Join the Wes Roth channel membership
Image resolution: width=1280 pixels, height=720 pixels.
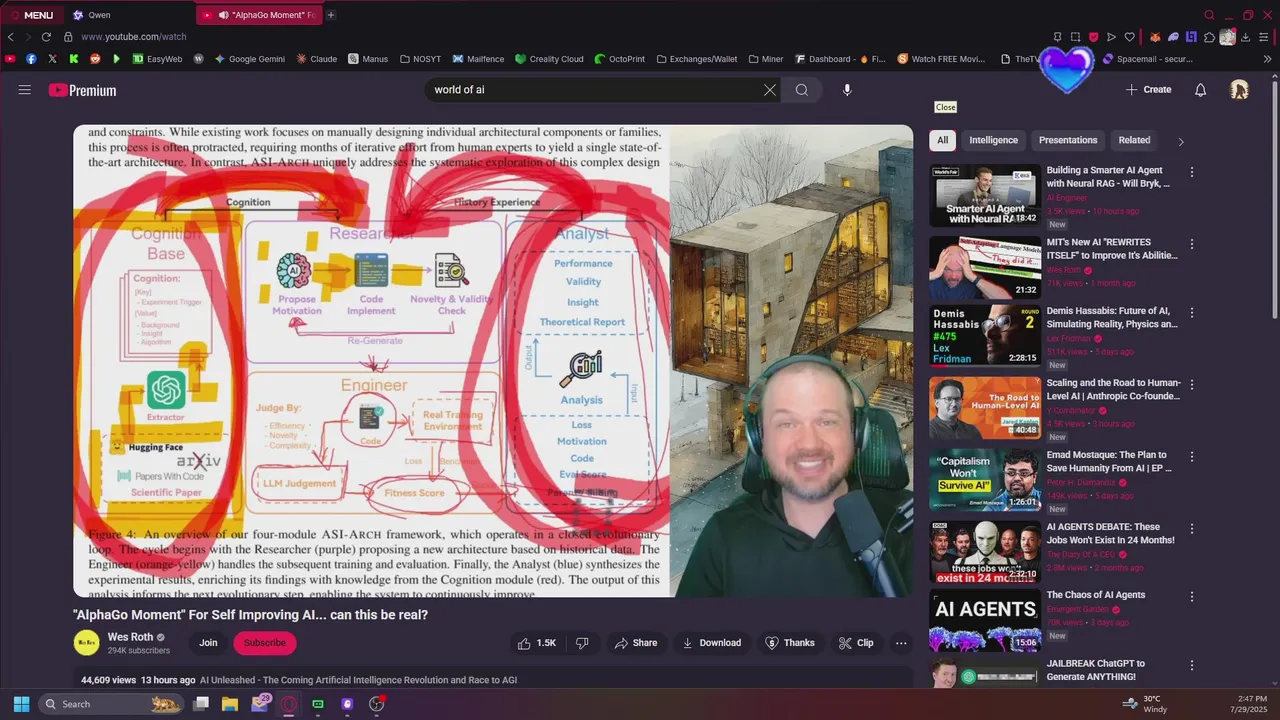point(208,643)
